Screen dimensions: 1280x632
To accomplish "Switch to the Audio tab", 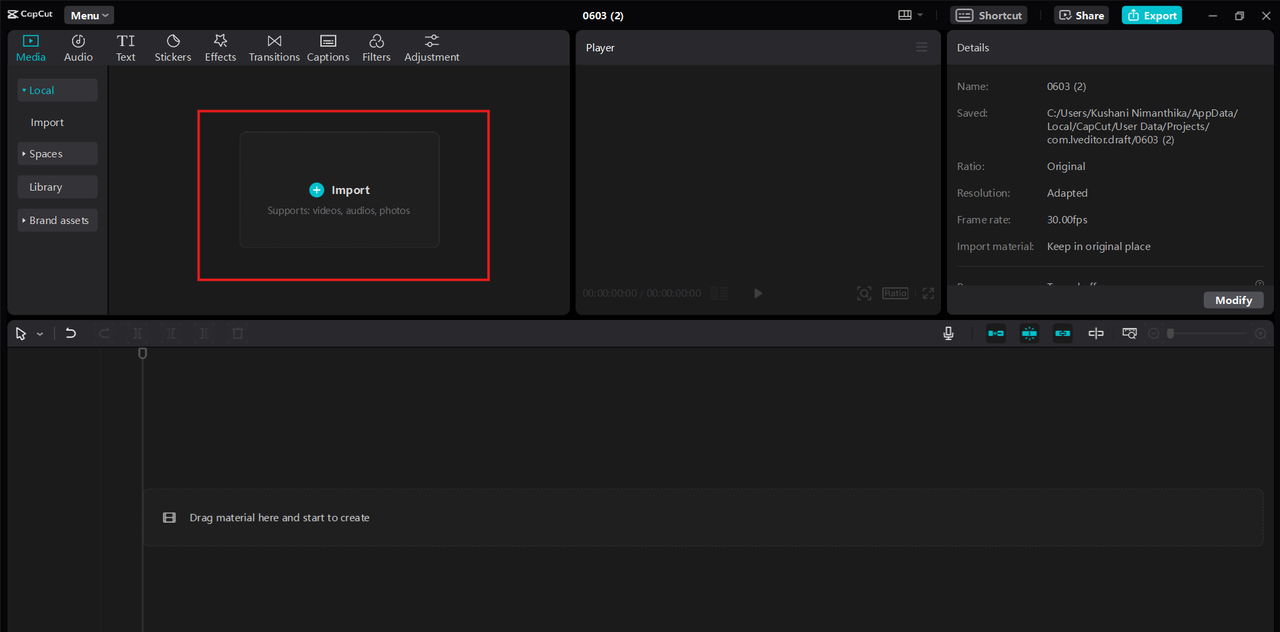I will tap(78, 48).
